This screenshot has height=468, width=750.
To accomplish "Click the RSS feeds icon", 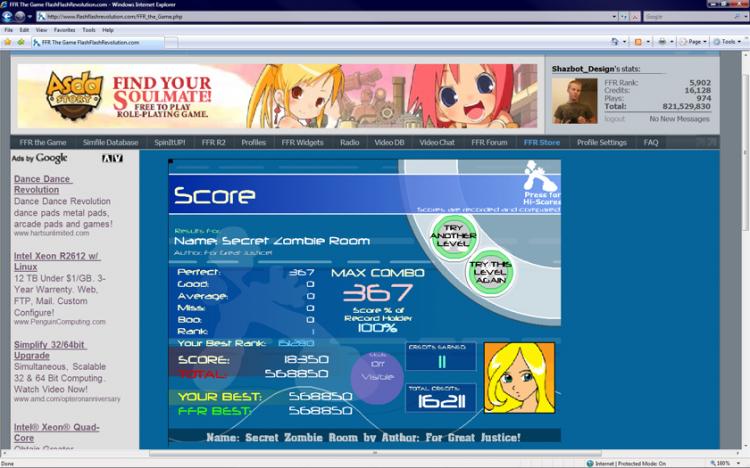I will [638, 42].
